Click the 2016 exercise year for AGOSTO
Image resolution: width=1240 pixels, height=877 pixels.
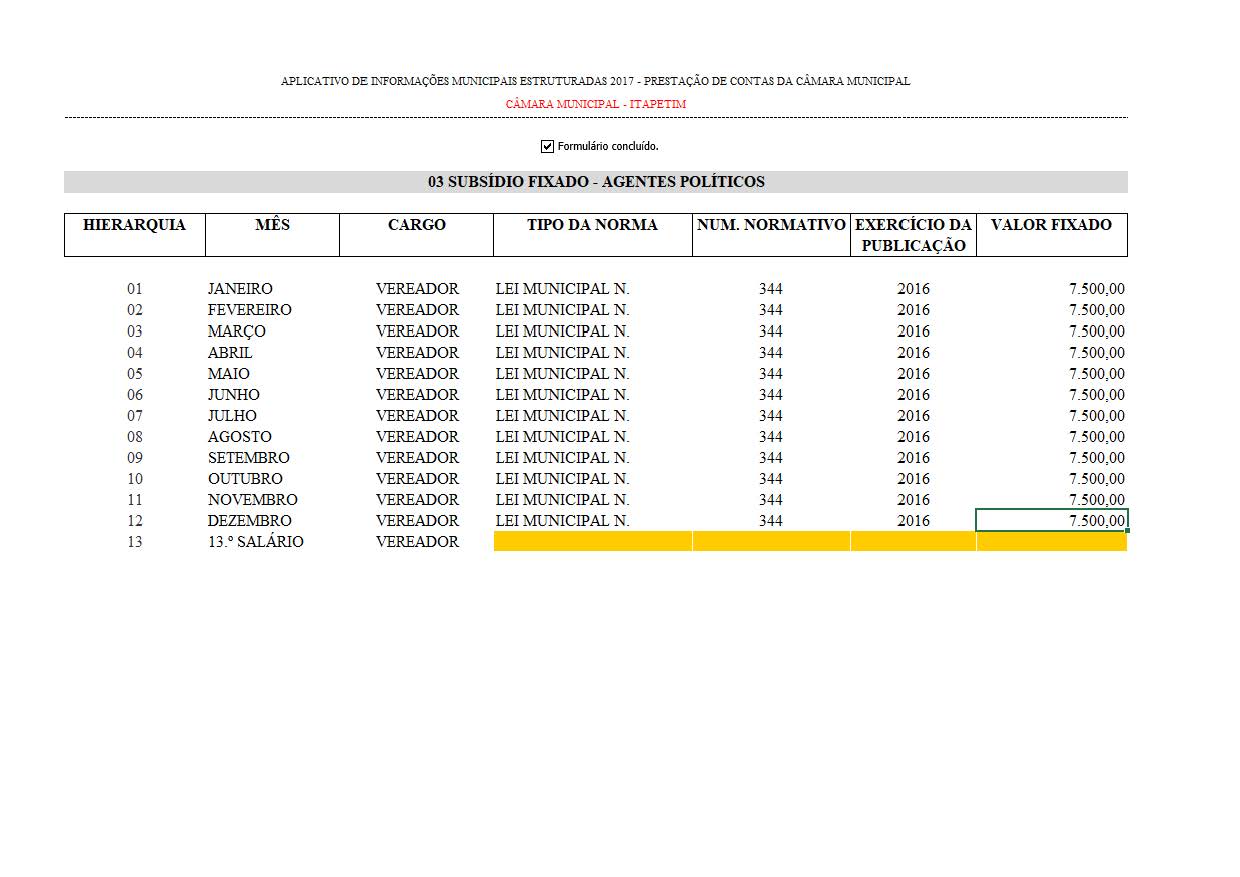(x=913, y=436)
